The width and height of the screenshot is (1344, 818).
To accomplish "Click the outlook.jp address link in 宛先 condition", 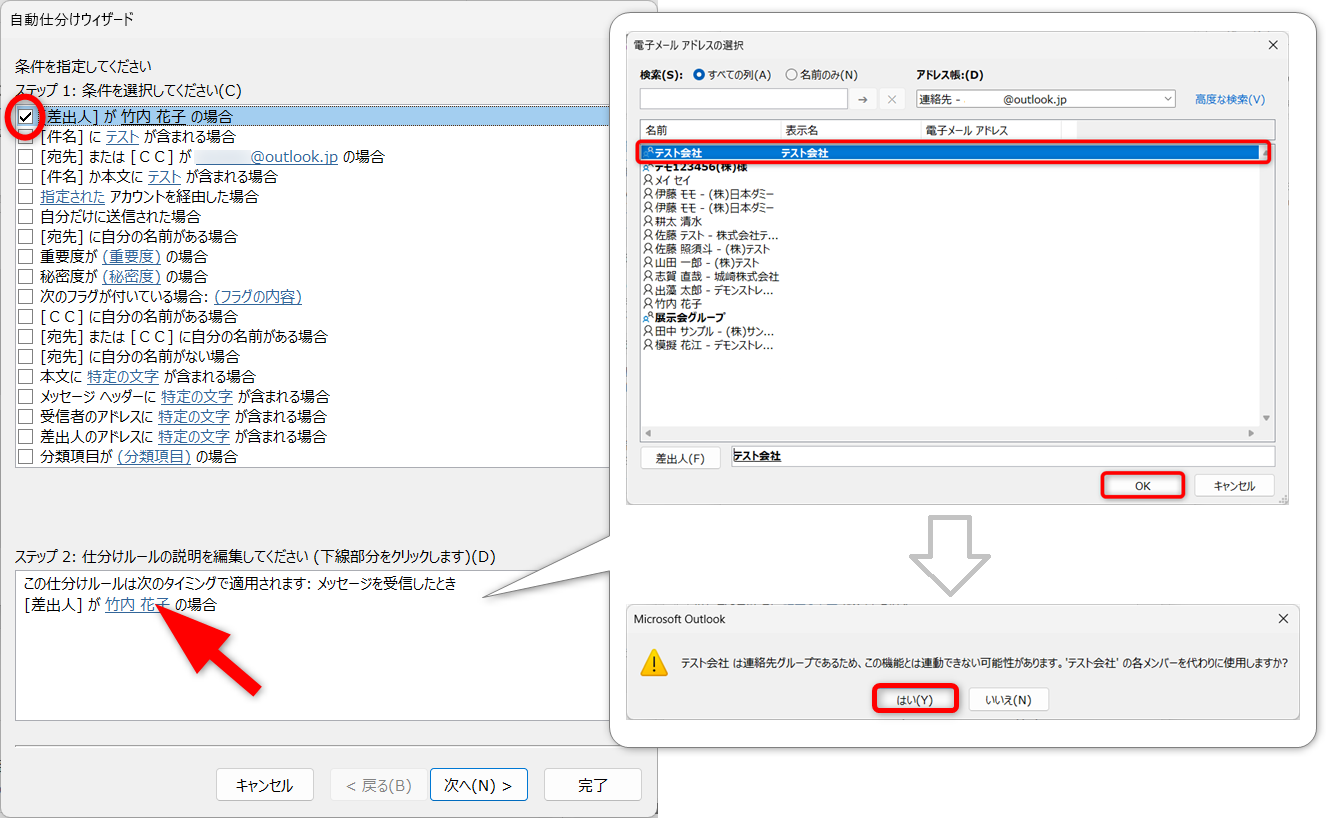I will pos(266,157).
